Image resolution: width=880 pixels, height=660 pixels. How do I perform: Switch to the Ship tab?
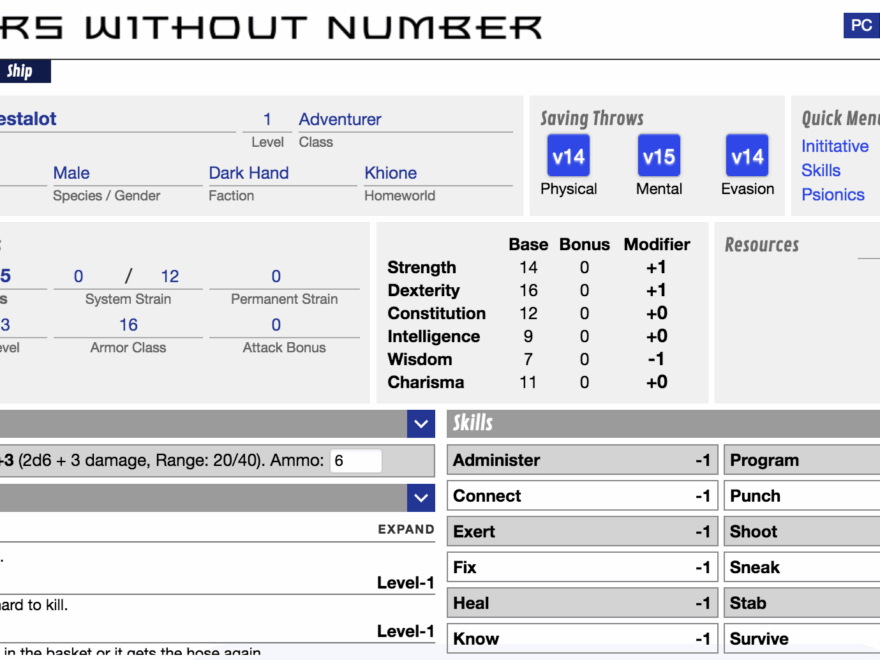coord(20,71)
